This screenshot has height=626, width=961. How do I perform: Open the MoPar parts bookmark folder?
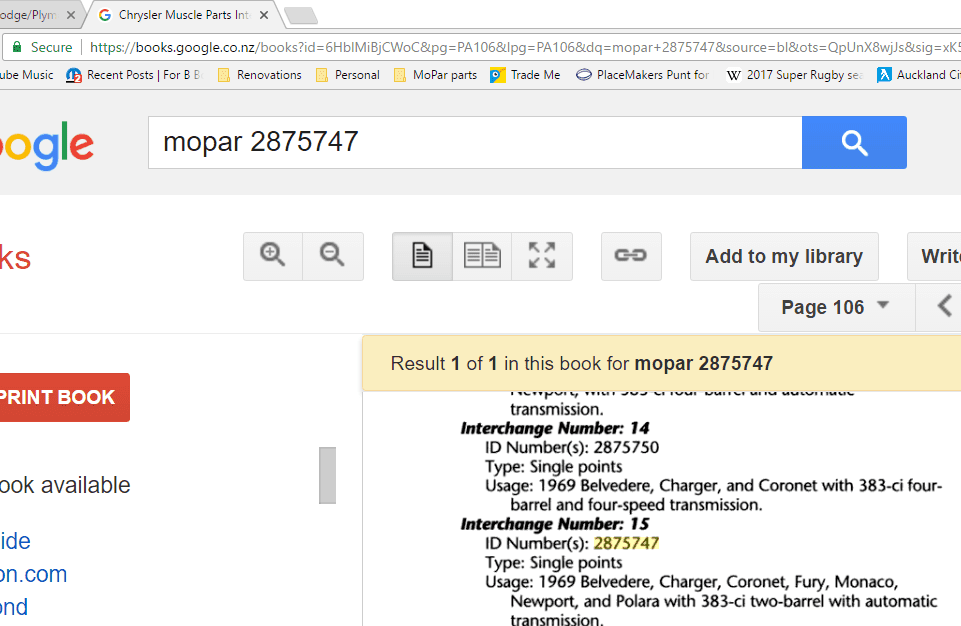click(x=436, y=75)
